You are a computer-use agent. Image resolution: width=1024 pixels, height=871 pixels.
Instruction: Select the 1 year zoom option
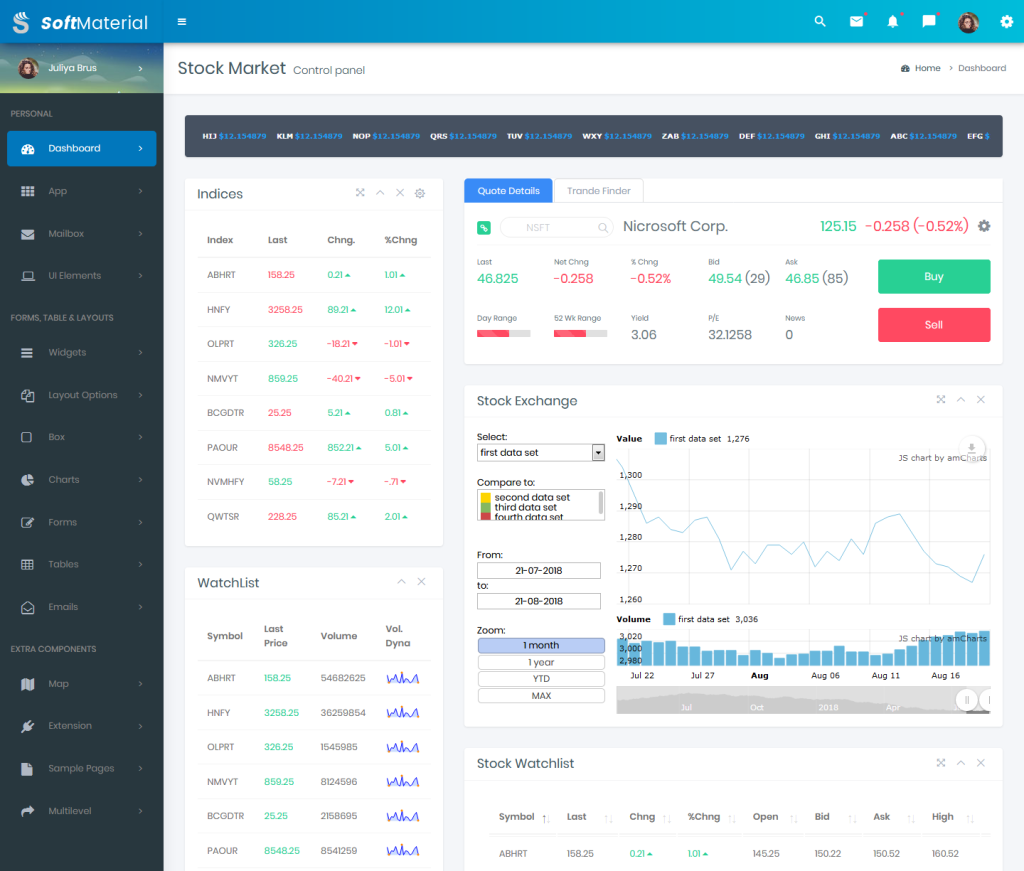540,662
